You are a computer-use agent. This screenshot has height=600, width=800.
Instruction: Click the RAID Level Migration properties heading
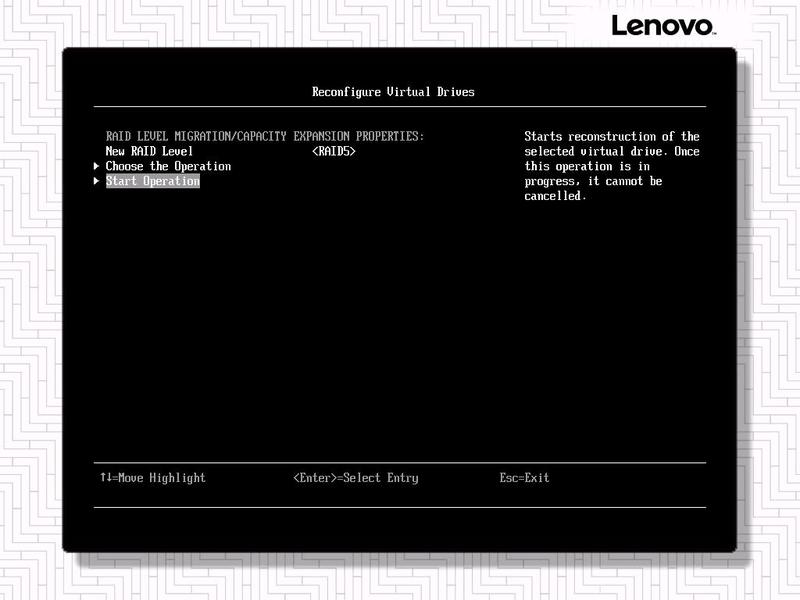click(265, 136)
